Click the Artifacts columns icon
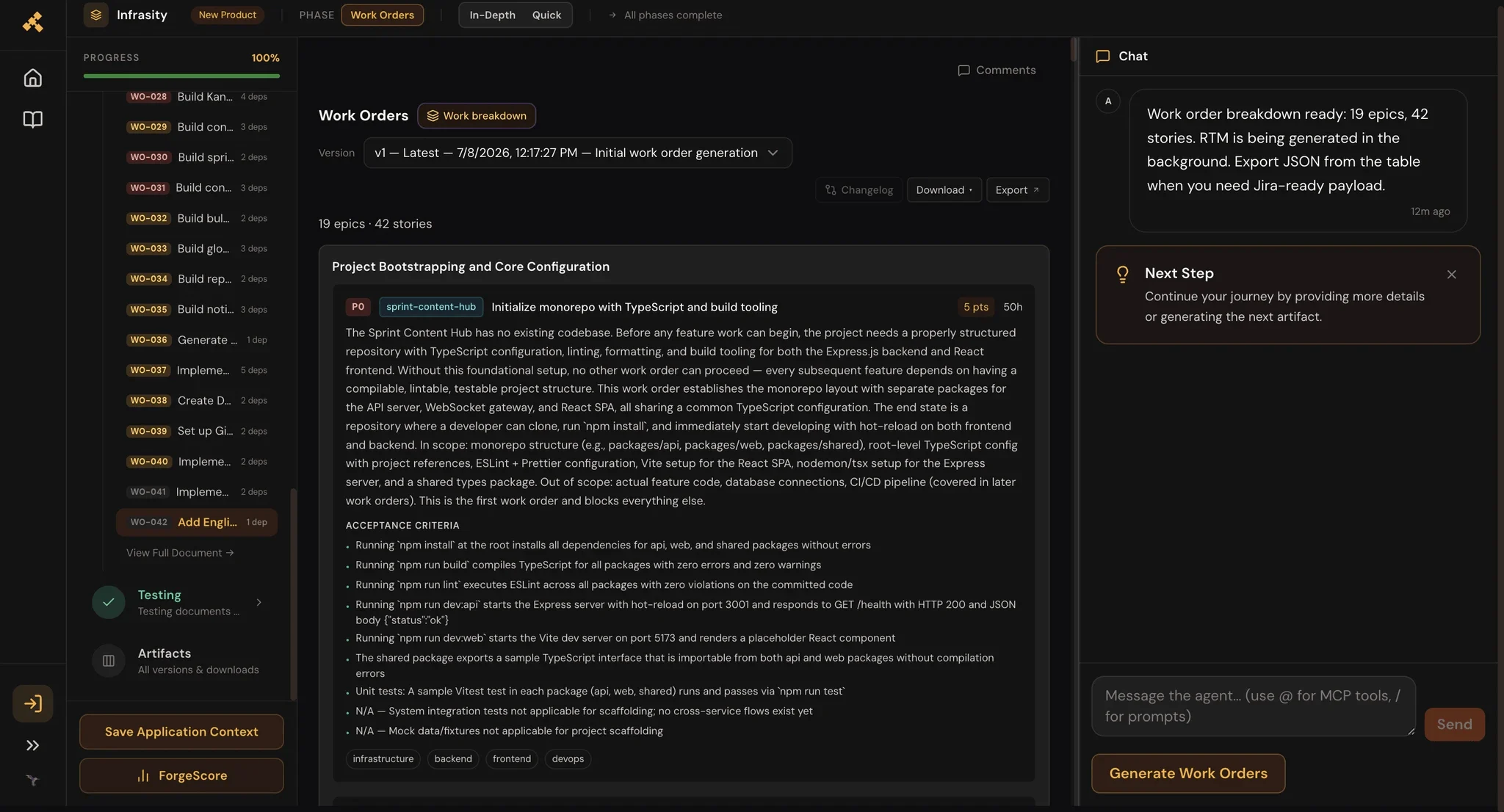Image resolution: width=1504 pixels, height=812 pixels. click(109, 661)
